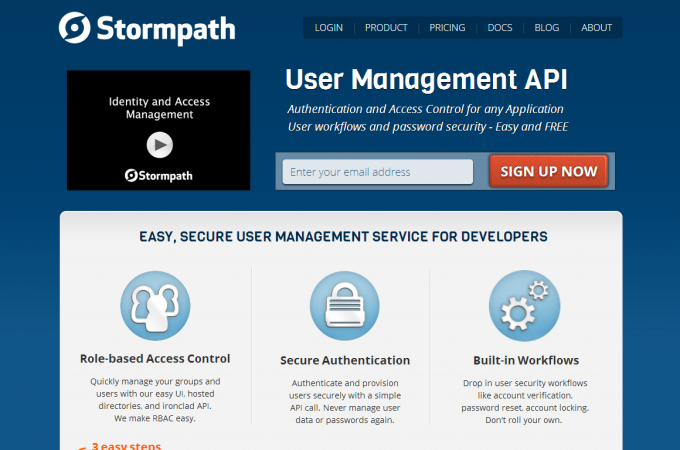Click the 'Identity and Access Management' video title
The image size is (680, 450).
point(159,108)
